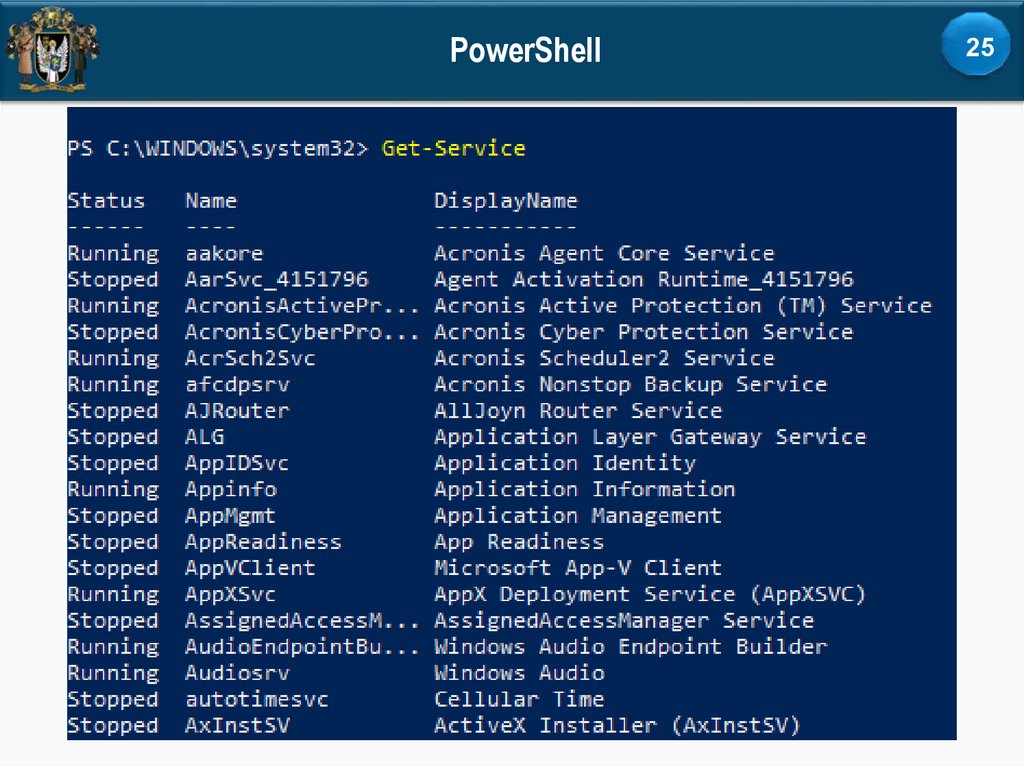The image size is (1024, 767).
Task: Click the Get-Service command text
Action: [453, 149]
